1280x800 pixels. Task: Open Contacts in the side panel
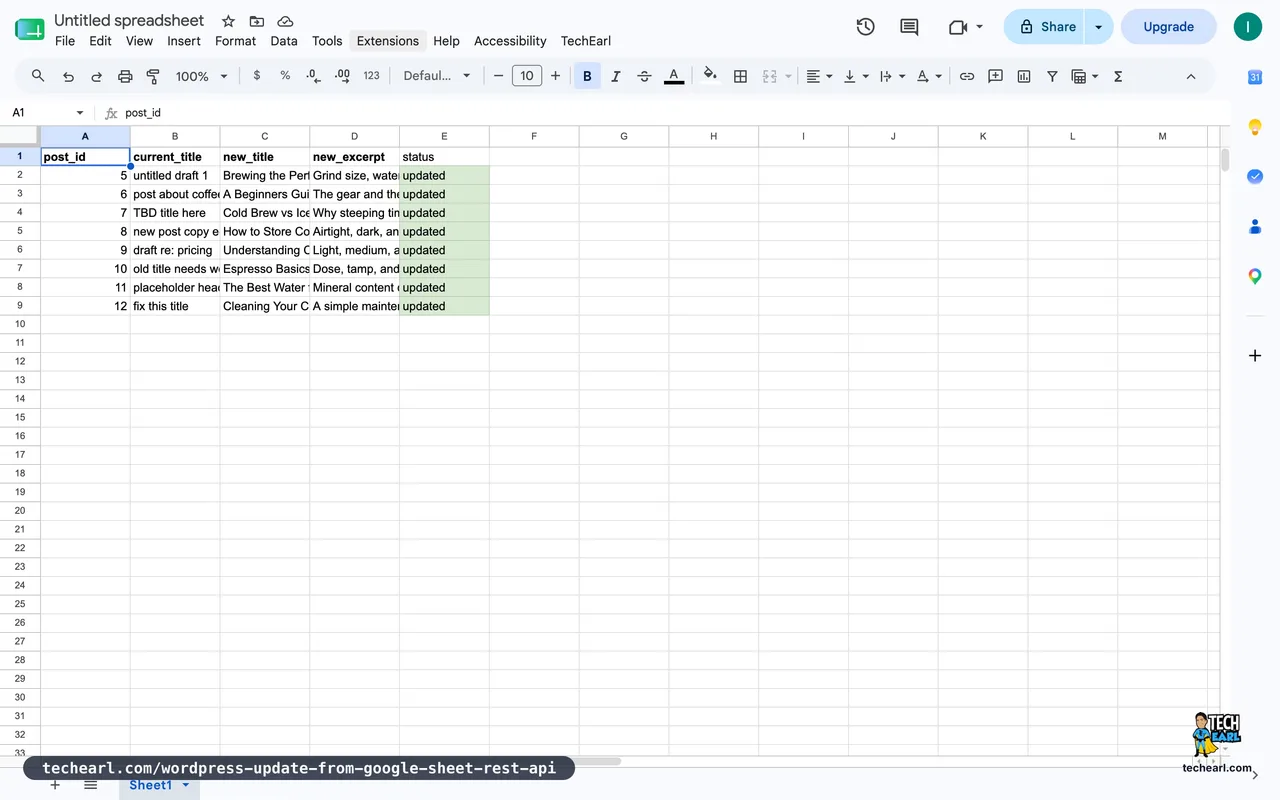pos(1255,226)
